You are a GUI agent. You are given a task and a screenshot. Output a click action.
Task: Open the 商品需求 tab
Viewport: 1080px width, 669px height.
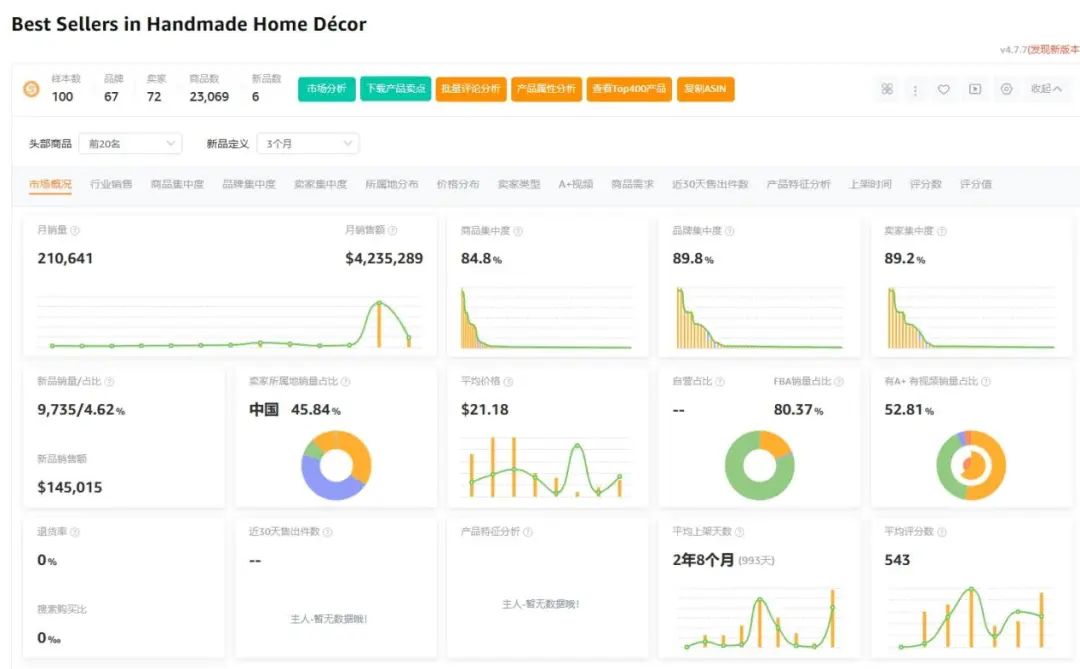click(x=632, y=185)
